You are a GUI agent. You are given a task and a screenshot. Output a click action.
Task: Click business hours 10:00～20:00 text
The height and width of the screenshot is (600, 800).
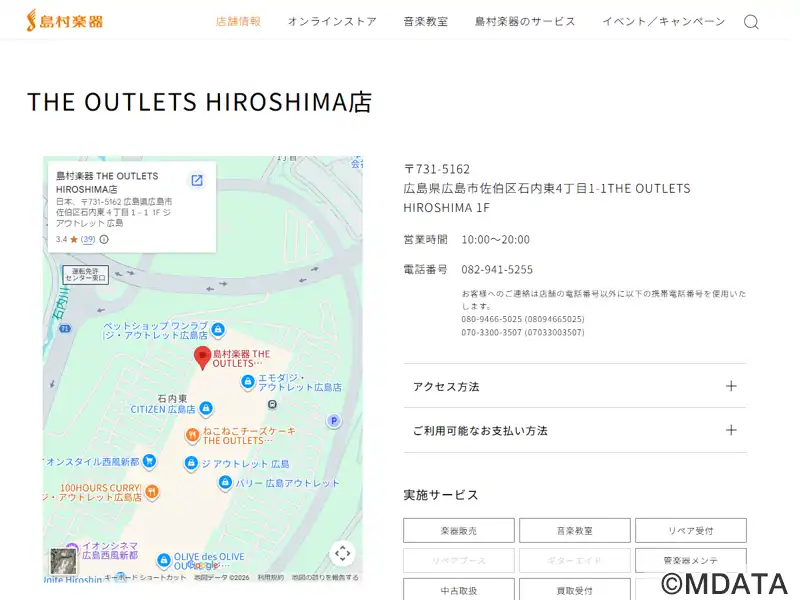click(x=495, y=239)
